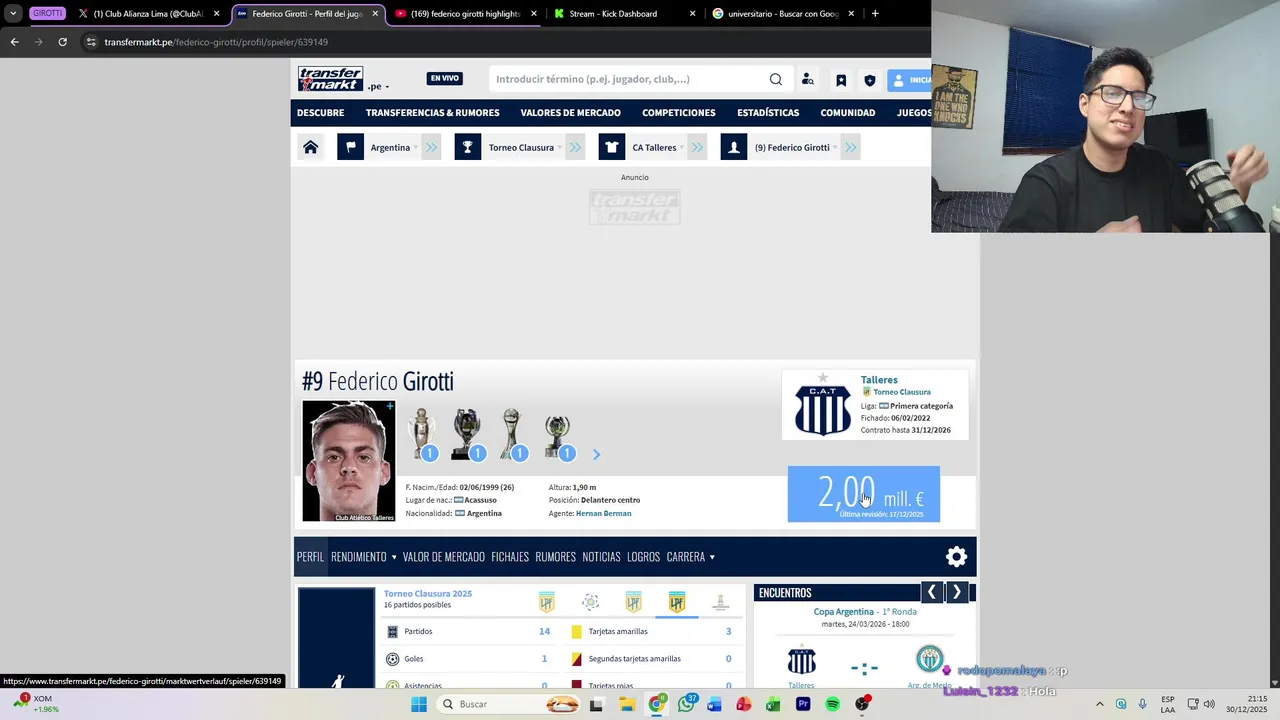Click Federico Girotti player photo
Screen dimensions: 1280x720
(x=349, y=461)
